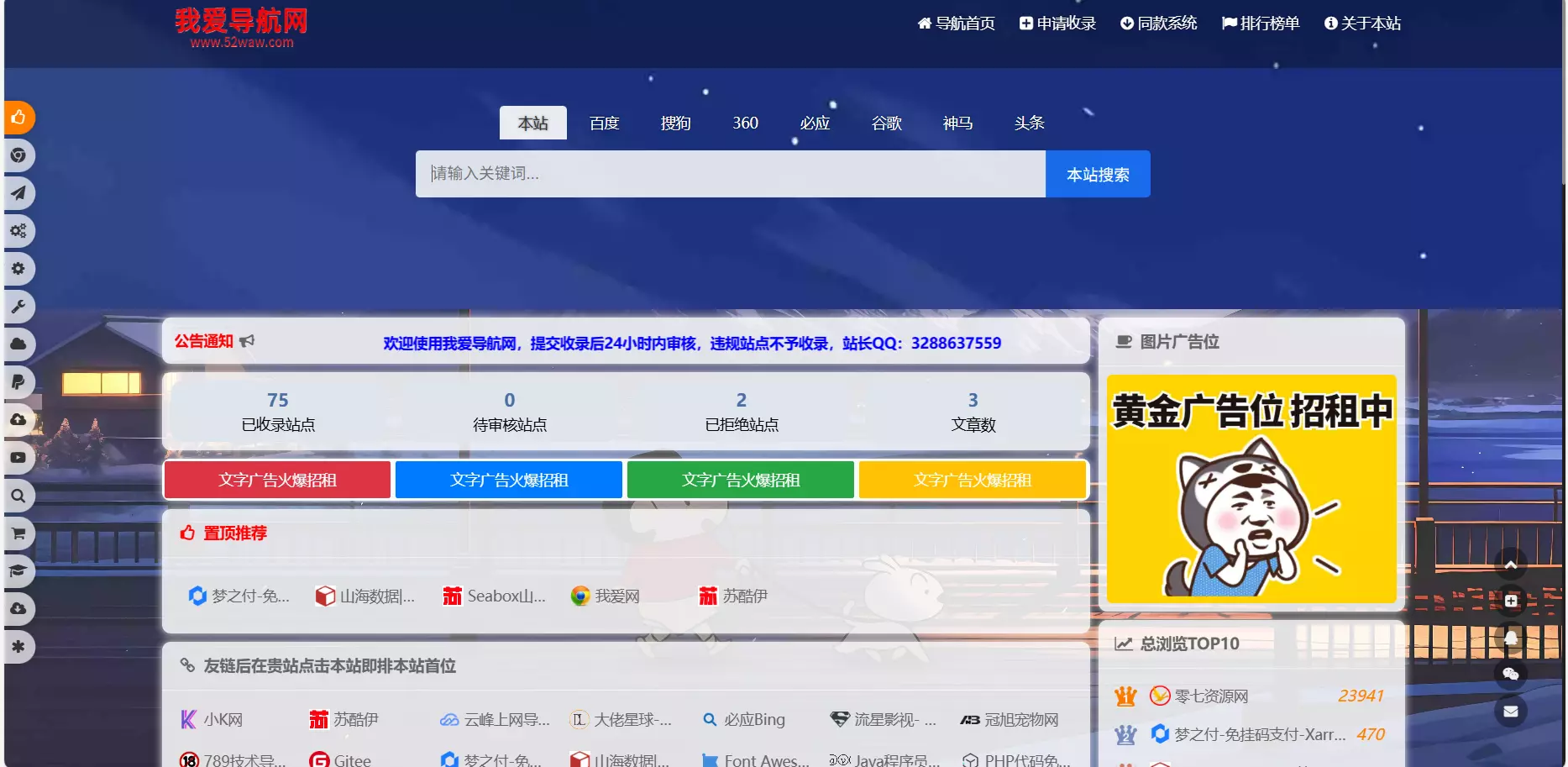The height and width of the screenshot is (767, 1568).
Task: Select the wrench tools icon in sidebar
Action: tap(18, 307)
